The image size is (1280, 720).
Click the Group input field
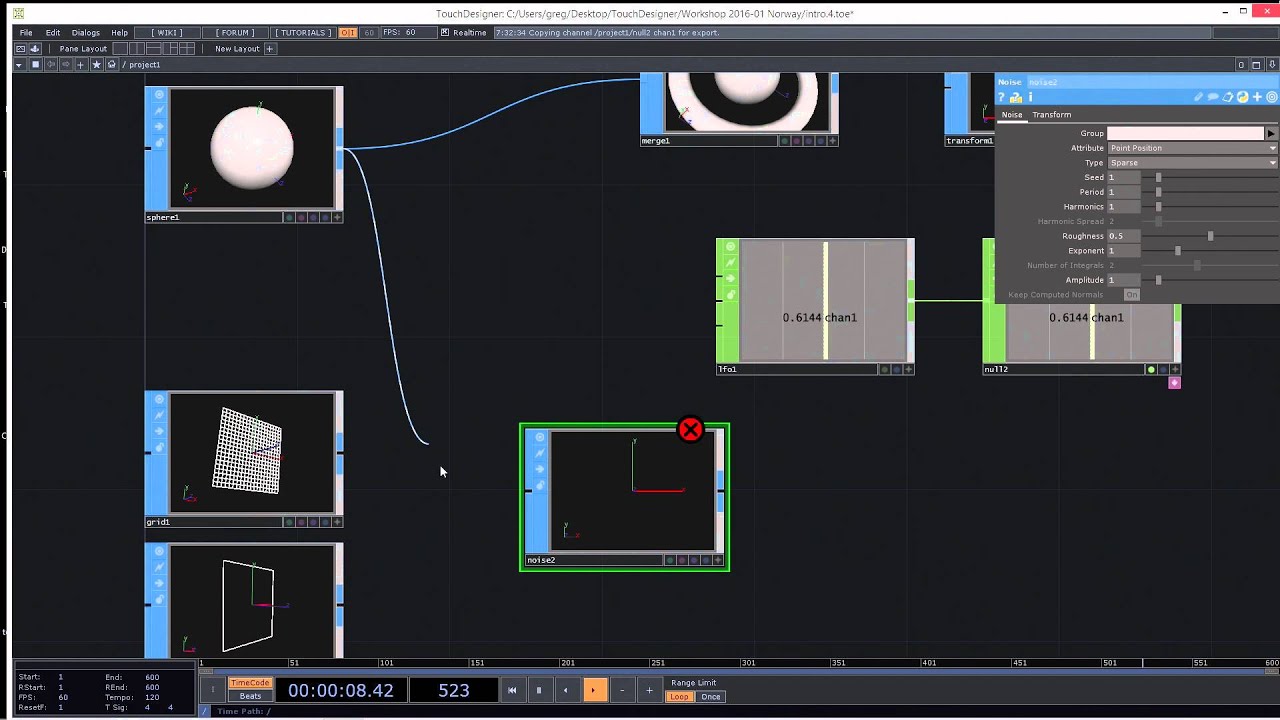[1185, 133]
